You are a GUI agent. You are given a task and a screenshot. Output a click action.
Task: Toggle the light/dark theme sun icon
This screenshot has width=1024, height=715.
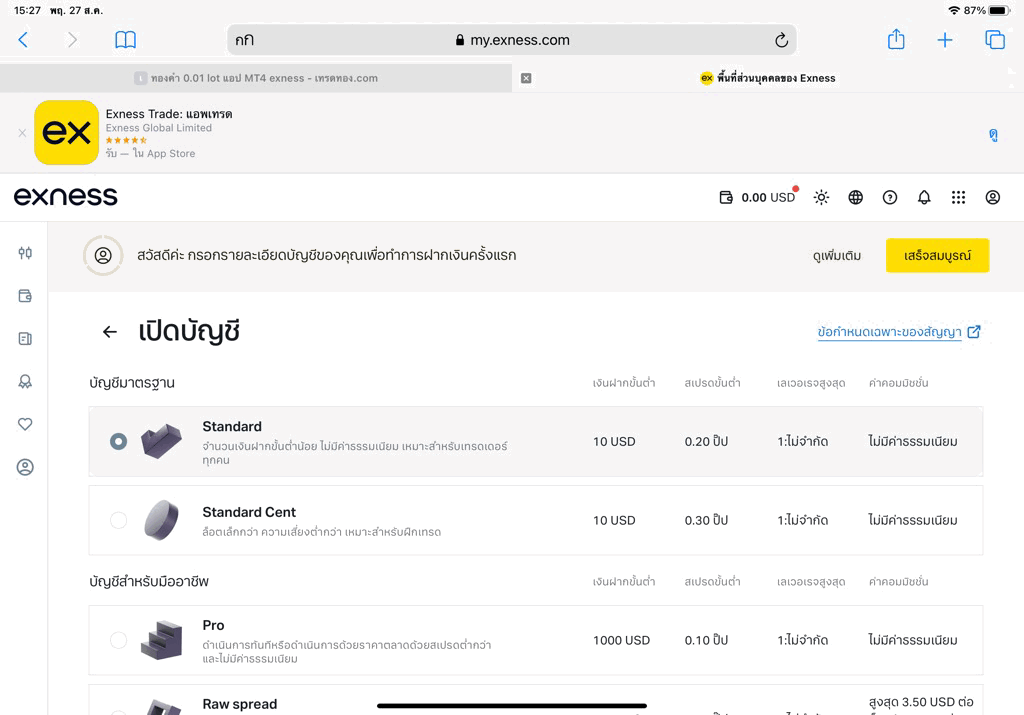[821, 197]
